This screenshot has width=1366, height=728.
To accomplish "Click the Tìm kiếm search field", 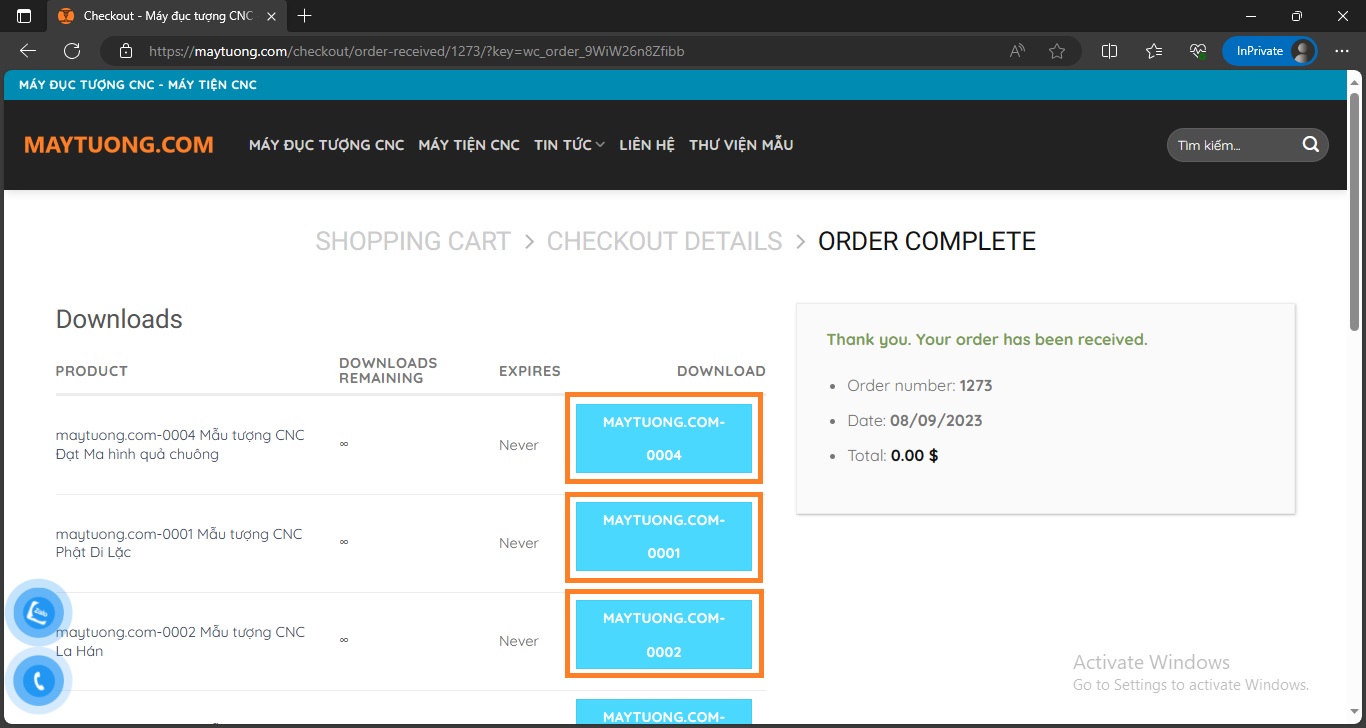I will [x=1234, y=145].
